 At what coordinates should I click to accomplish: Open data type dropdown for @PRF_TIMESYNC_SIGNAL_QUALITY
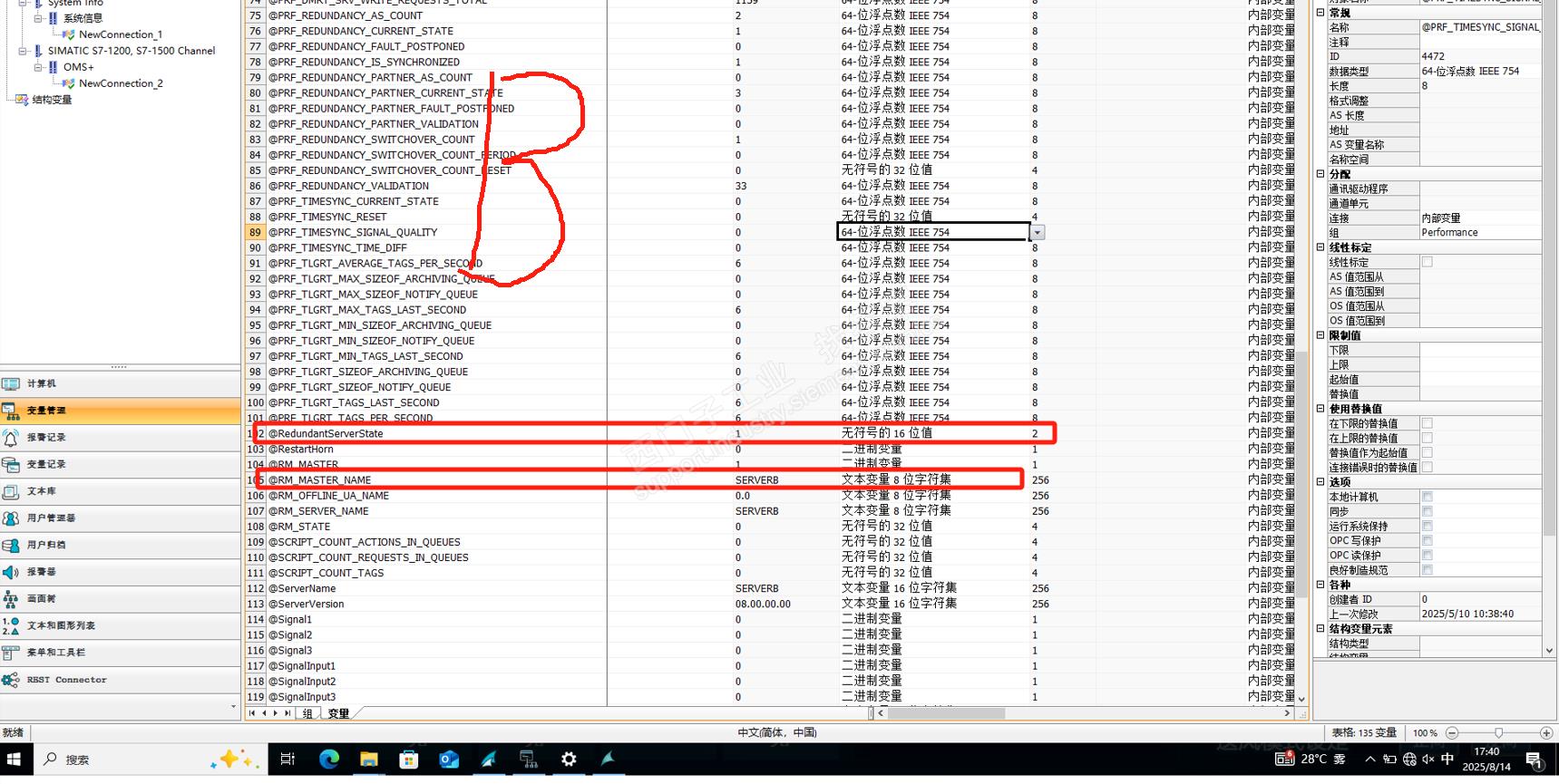[1038, 233]
